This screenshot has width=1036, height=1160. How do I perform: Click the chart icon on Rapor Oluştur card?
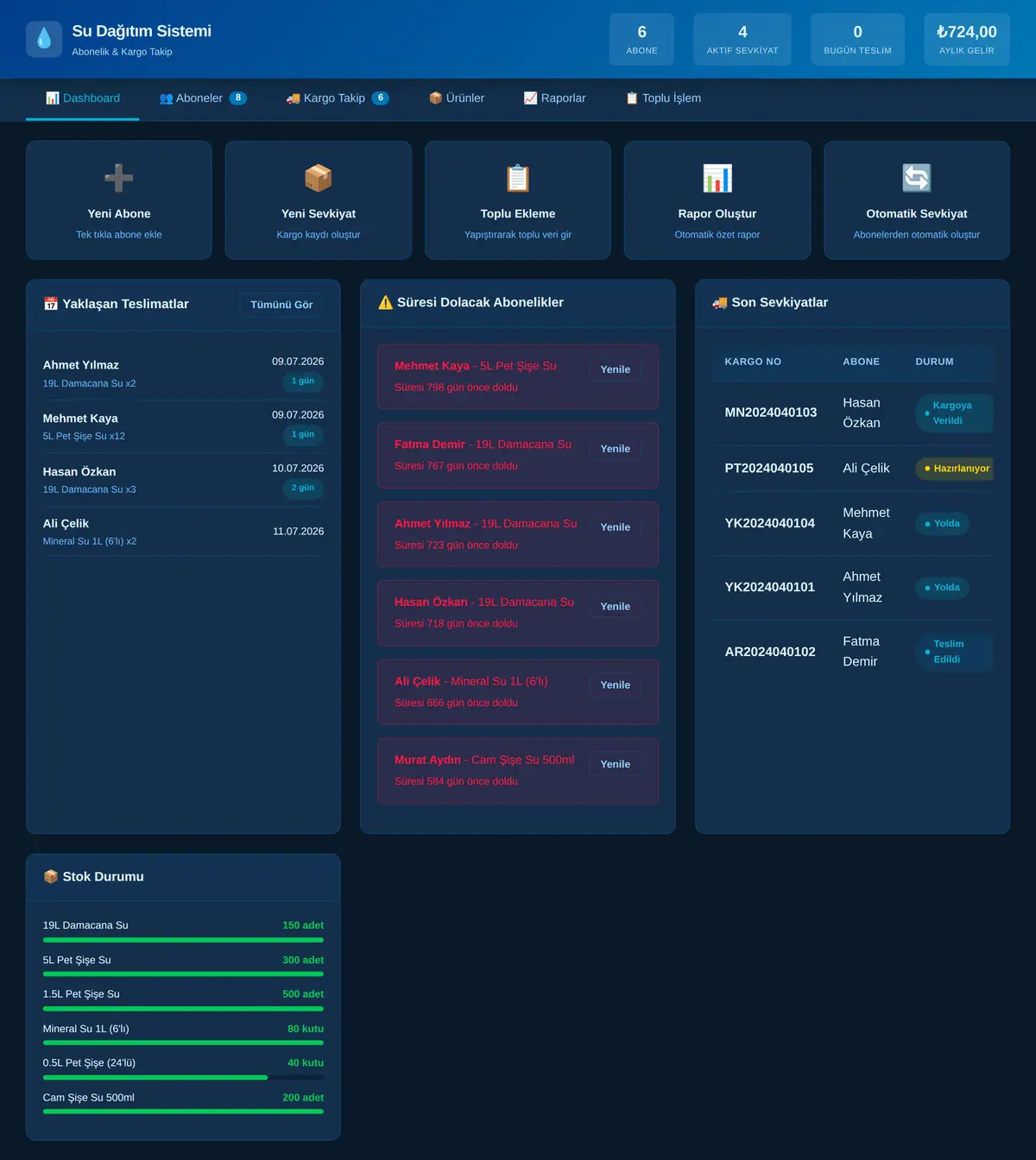pyautogui.click(x=717, y=179)
